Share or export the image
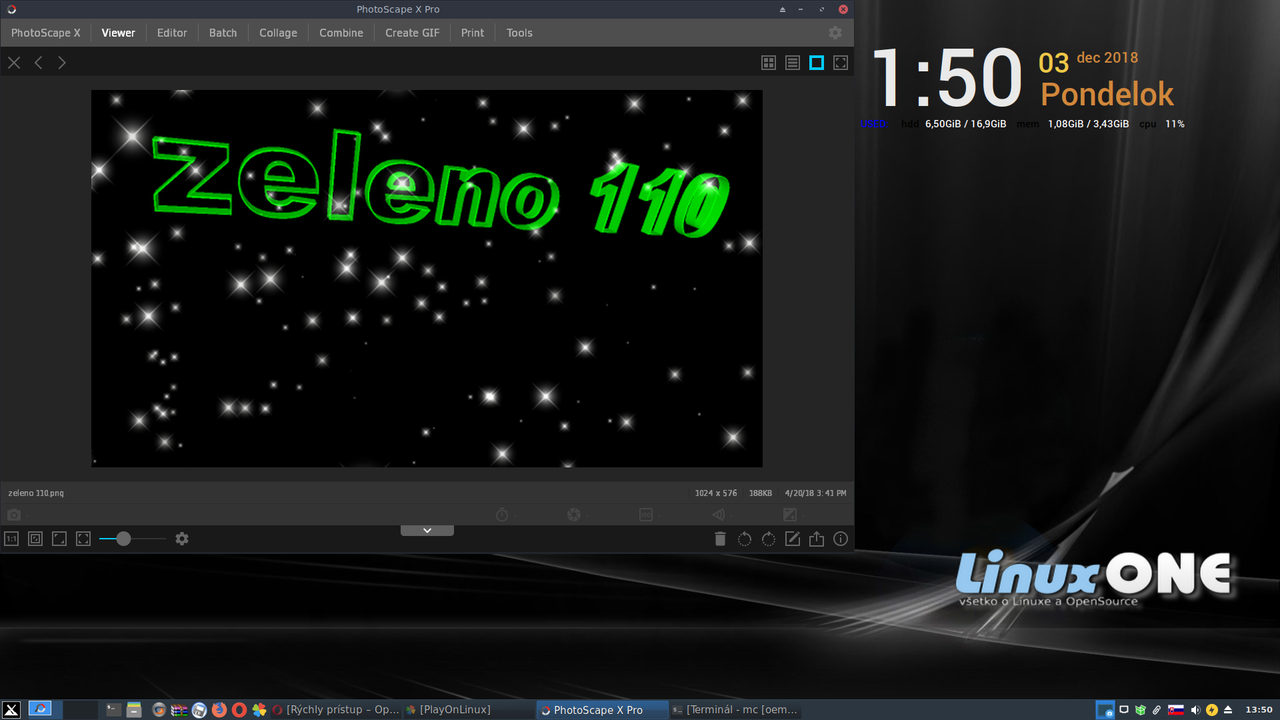The width and height of the screenshot is (1280, 720). 816,539
